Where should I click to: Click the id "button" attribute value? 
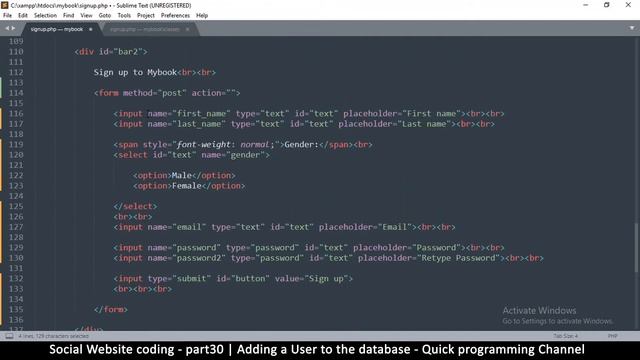tap(250, 278)
